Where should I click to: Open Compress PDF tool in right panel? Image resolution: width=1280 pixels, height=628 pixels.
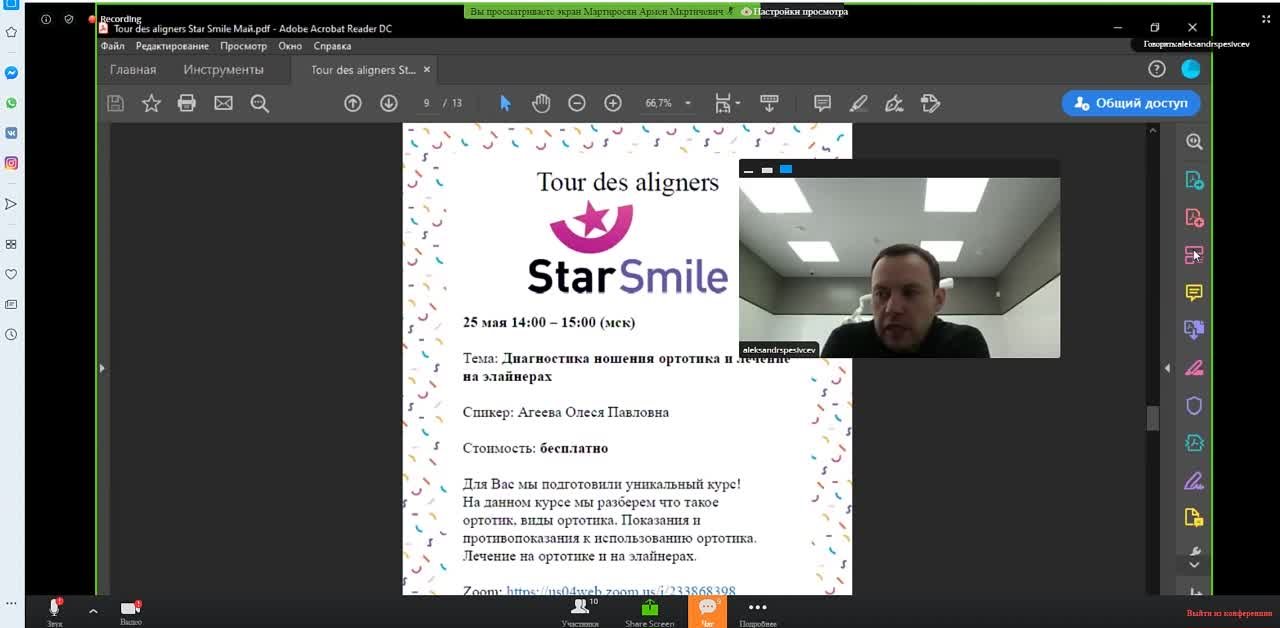pyautogui.click(x=1194, y=443)
